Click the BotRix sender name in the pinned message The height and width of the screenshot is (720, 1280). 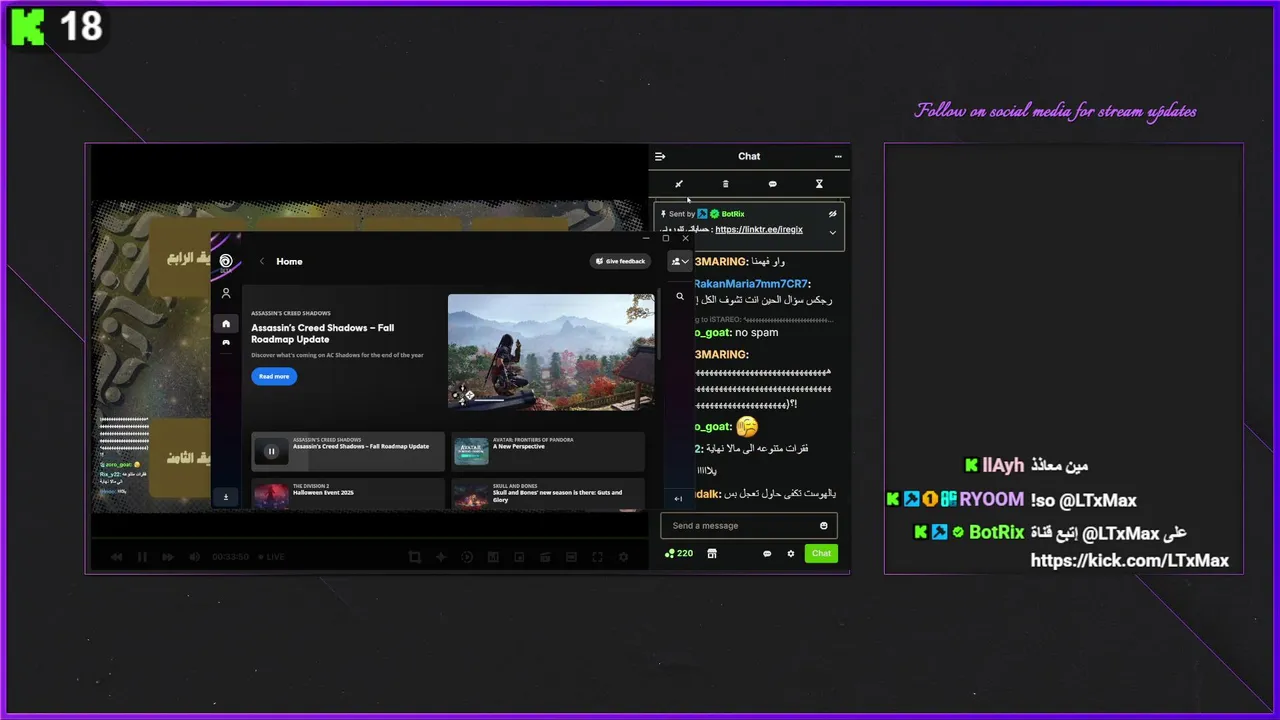732,214
